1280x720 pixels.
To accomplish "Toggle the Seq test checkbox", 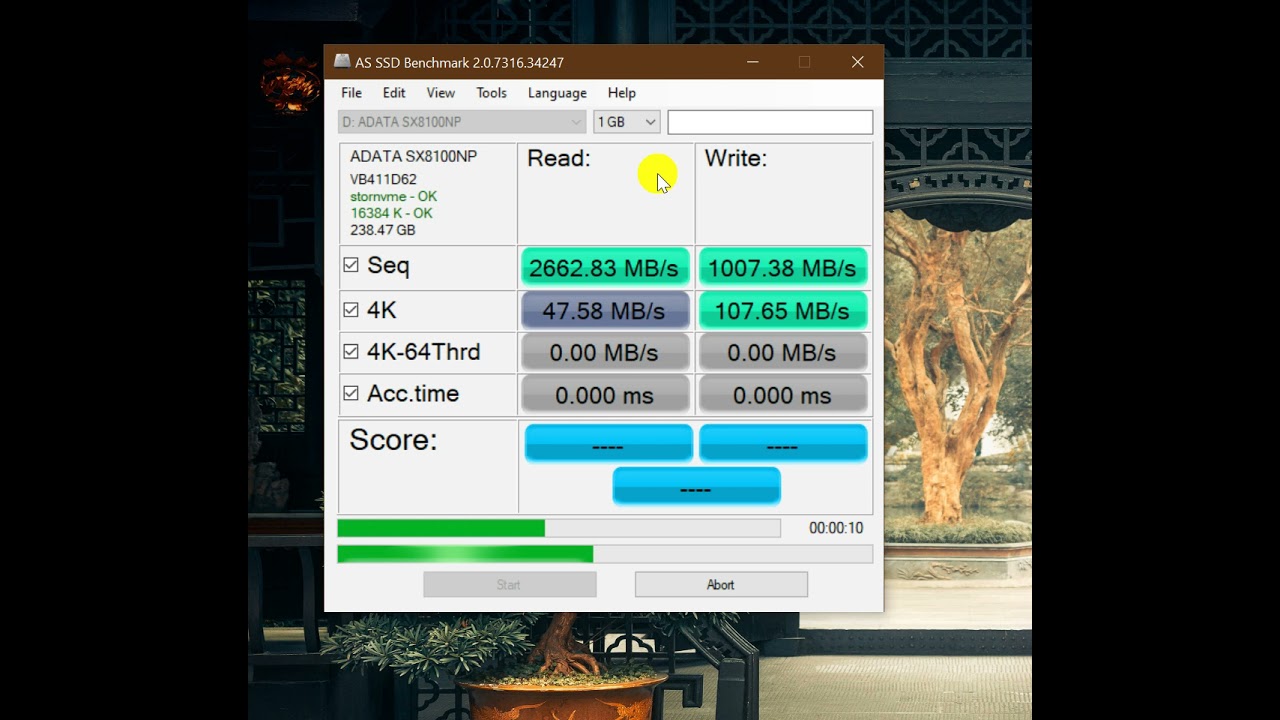I will click(351, 265).
